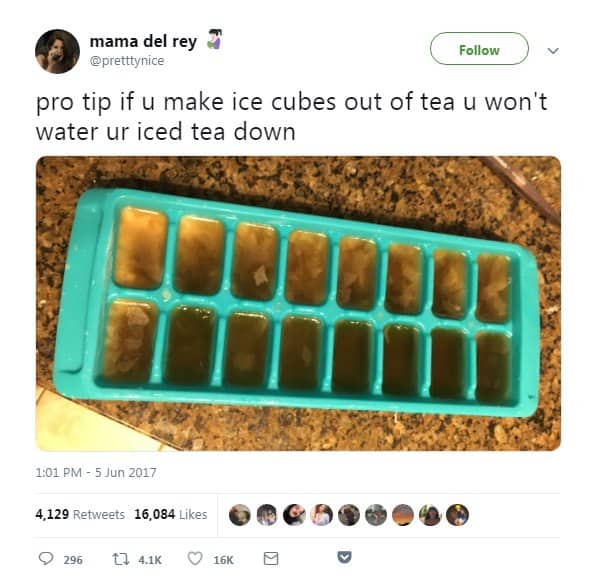Click mama del rey display name
The width and height of the screenshot is (593, 581).
tap(143, 41)
